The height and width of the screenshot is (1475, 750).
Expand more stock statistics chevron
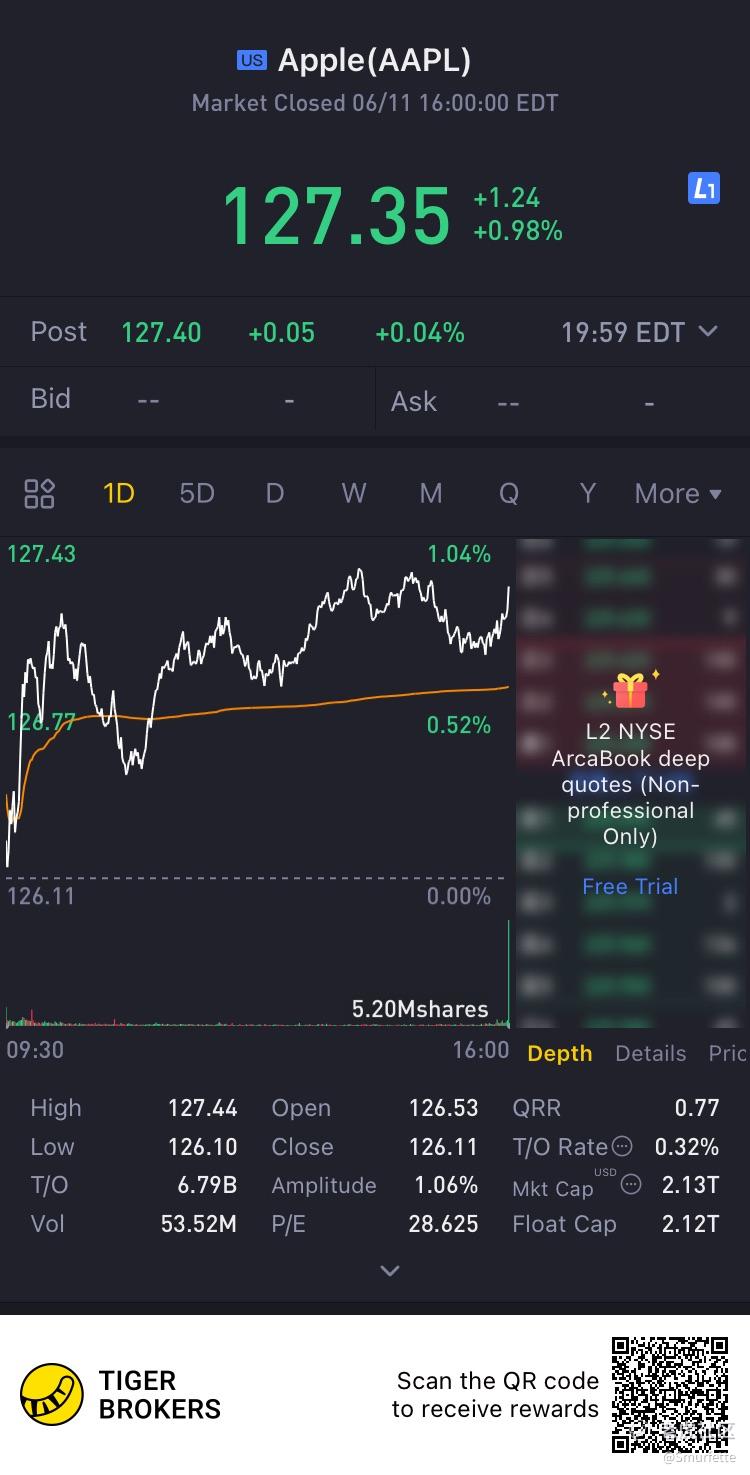pos(390,1270)
